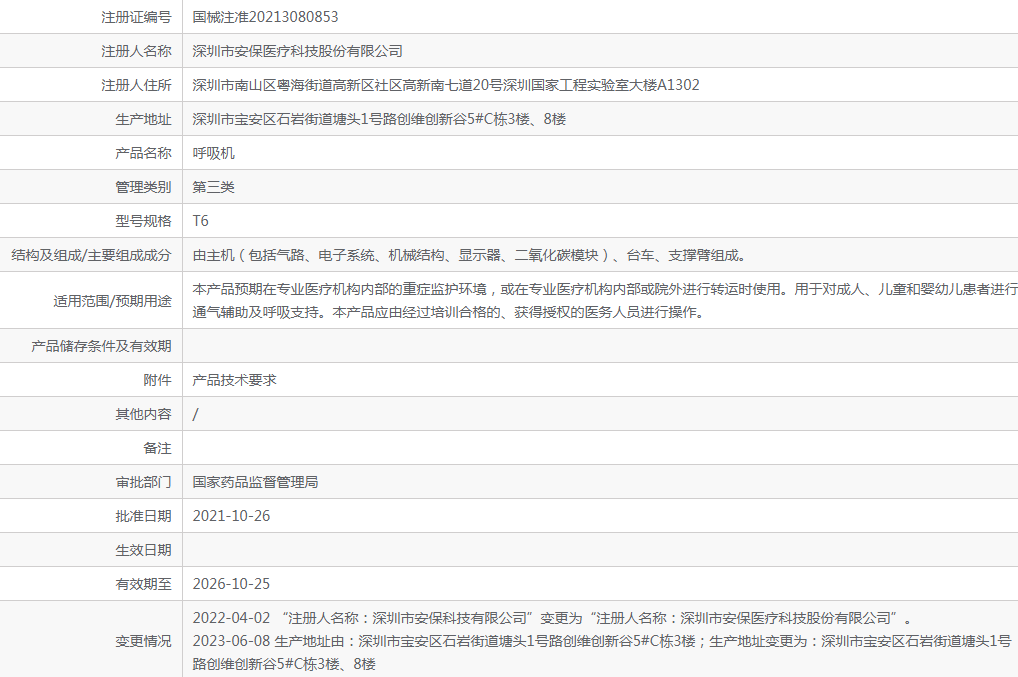Select the last line 路创维创新谷5#C栋3楼、8楼

coord(284,664)
